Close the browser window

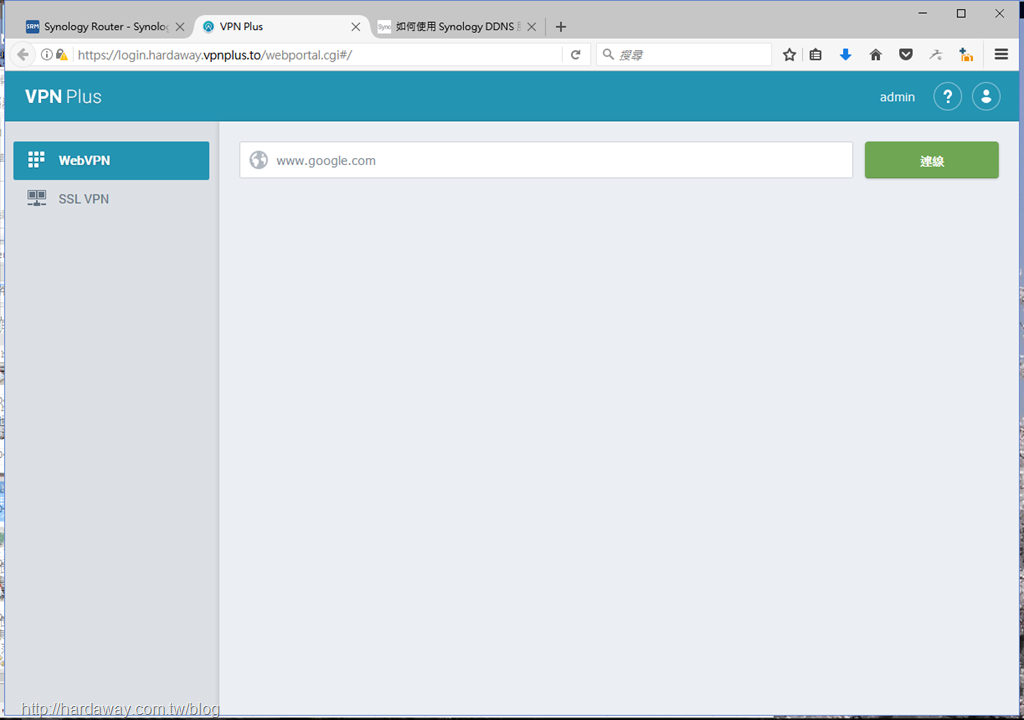pyautogui.click(x=999, y=13)
